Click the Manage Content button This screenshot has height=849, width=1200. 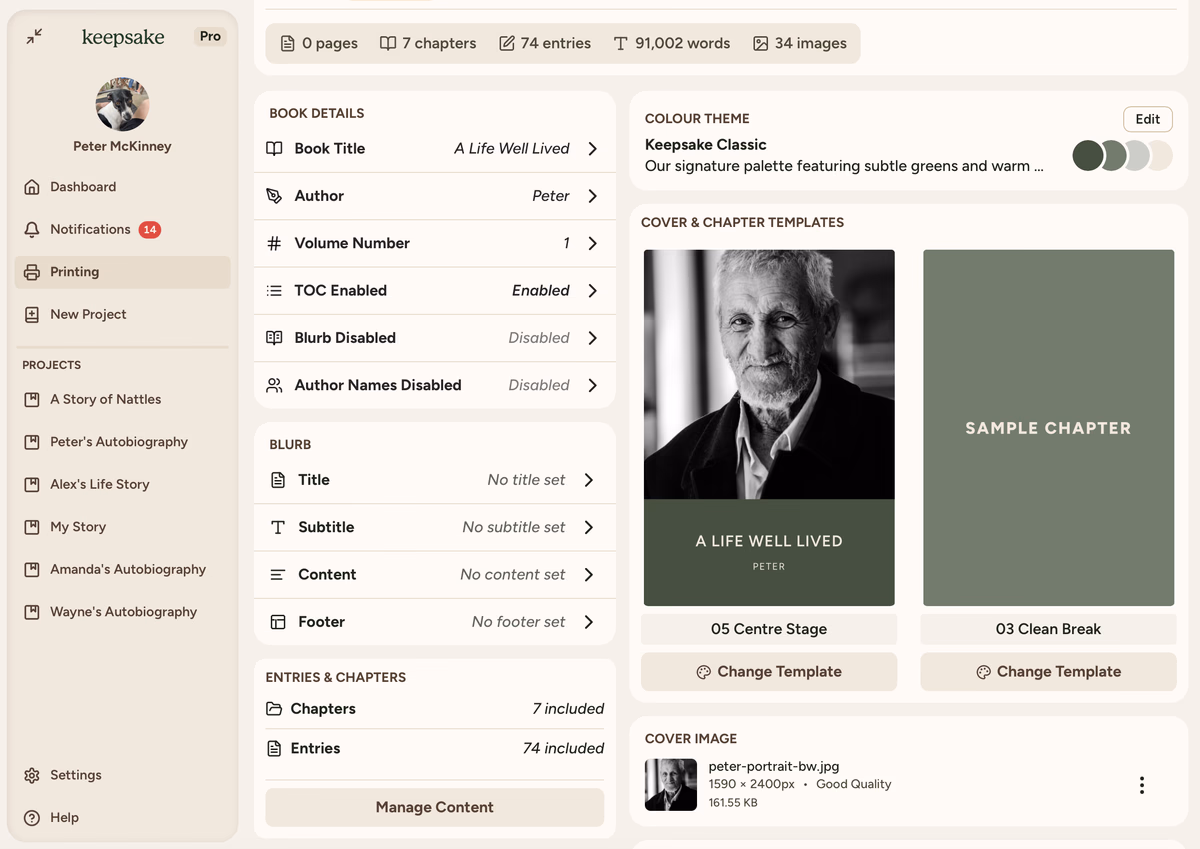(434, 807)
